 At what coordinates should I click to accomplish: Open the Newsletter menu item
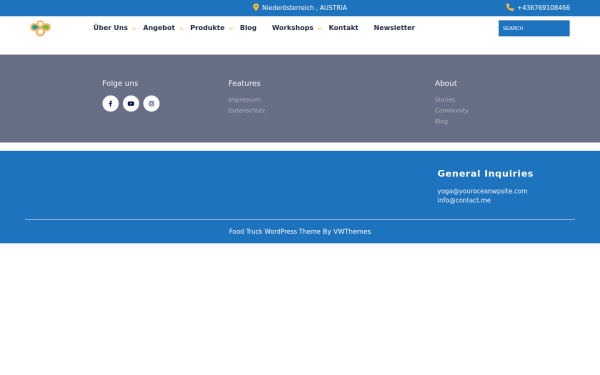point(395,28)
